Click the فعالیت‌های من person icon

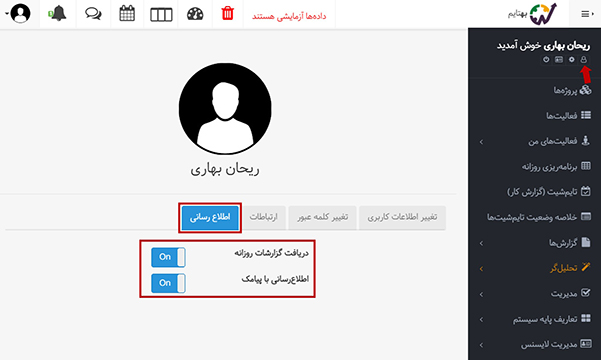click(x=585, y=140)
